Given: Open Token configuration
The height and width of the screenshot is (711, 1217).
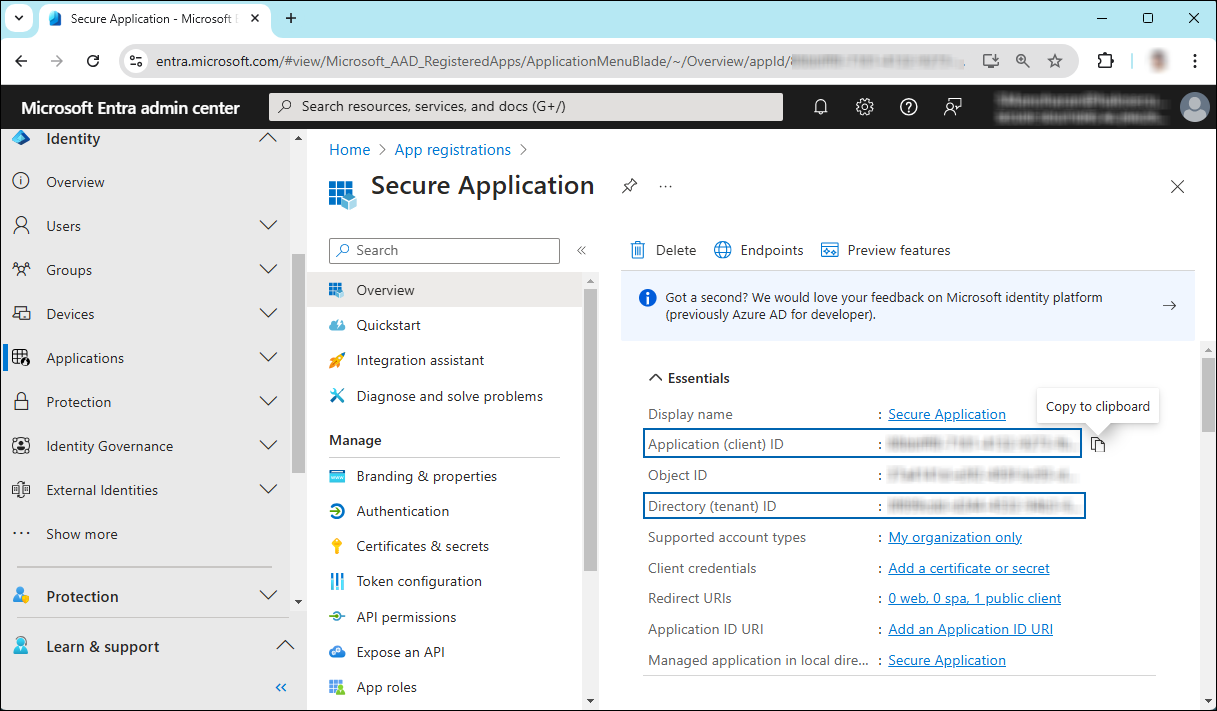Looking at the screenshot, I should (x=418, y=581).
